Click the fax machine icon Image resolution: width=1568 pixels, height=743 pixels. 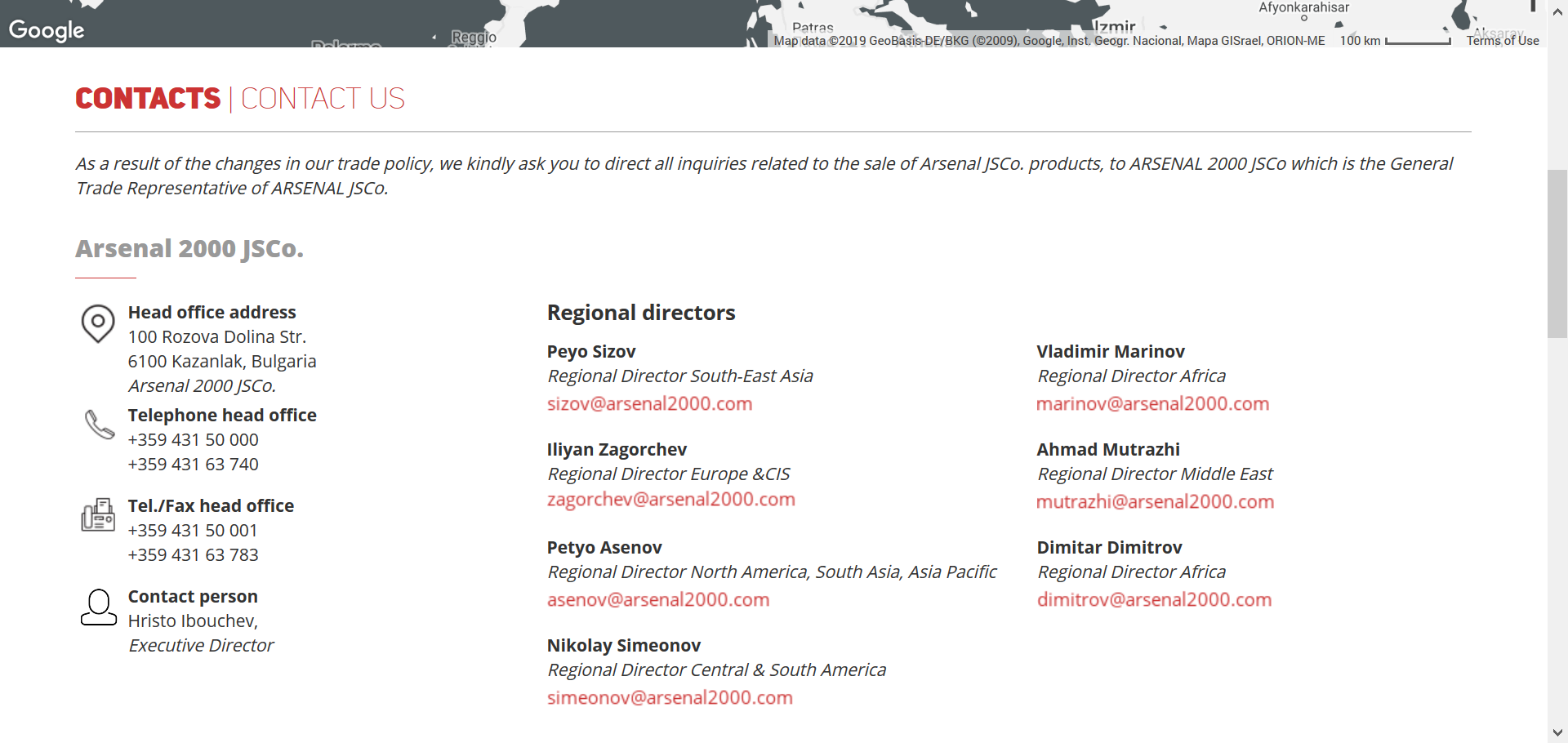click(x=98, y=514)
